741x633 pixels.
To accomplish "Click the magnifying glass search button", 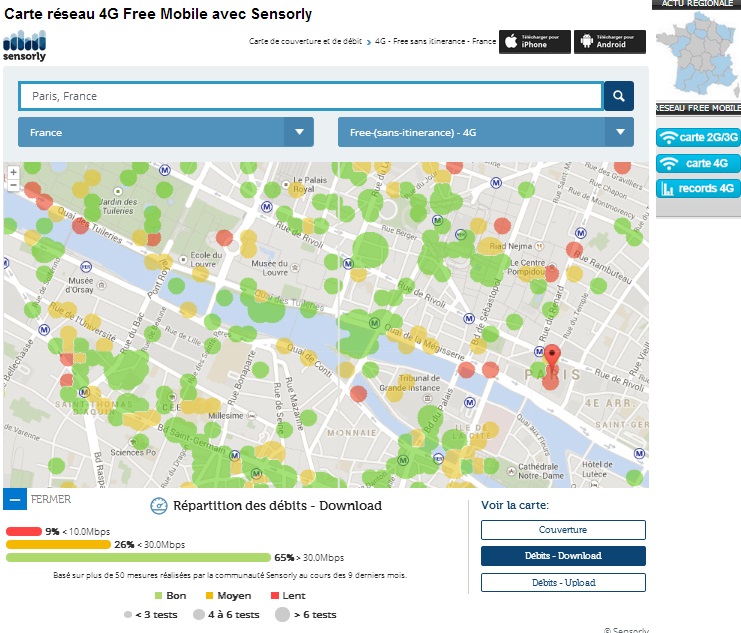I will pyautogui.click(x=619, y=96).
